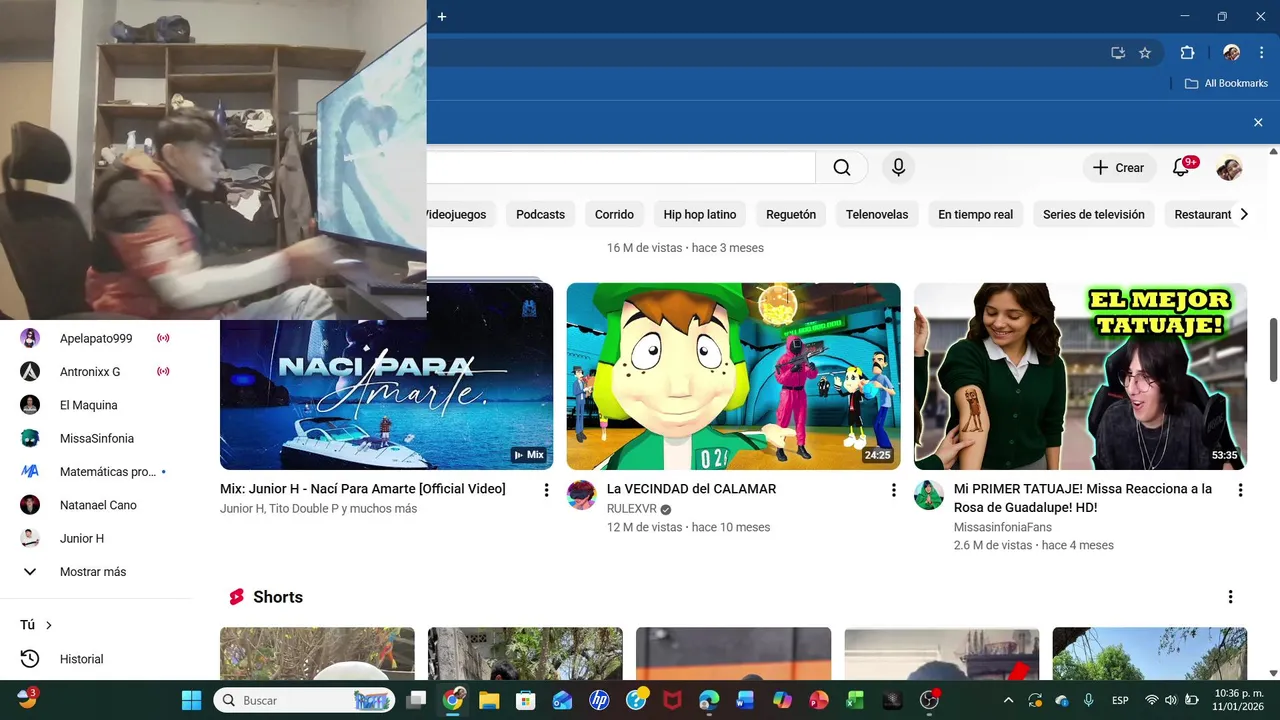The width and height of the screenshot is (1280, 720).
Task: Show more chips with right arrow
Action: click(1244, 214)
